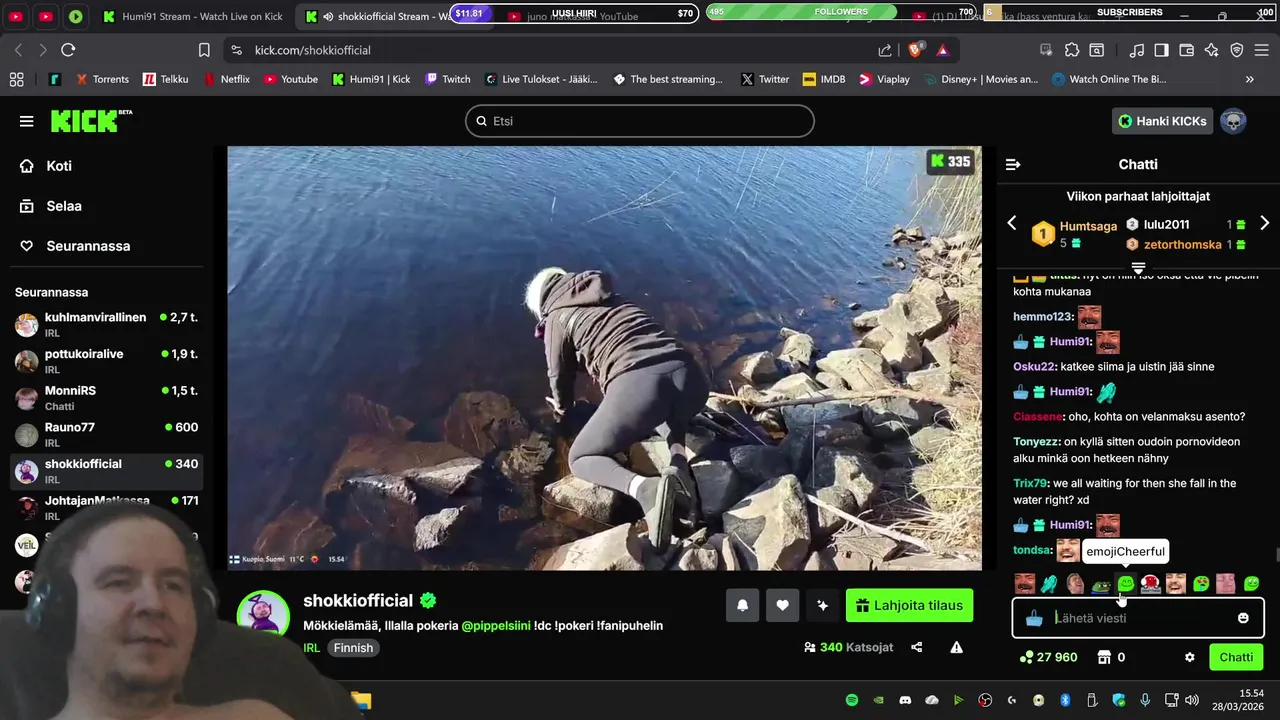Viewport: 1280px width, 720px height.
Task: Open Netflix bookmark
Action: [x=226, y=79]
